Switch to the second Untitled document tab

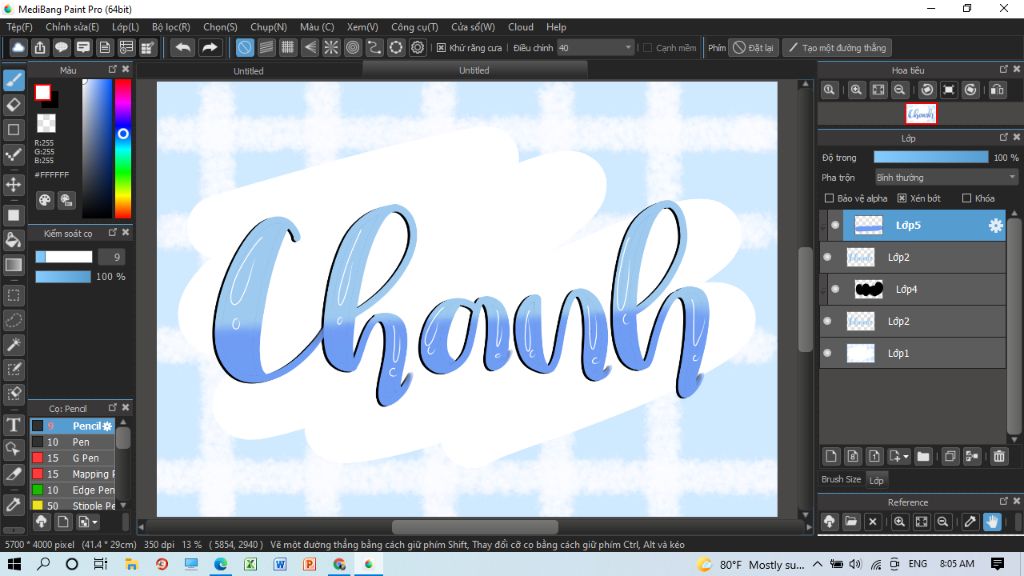click(474, 70)
